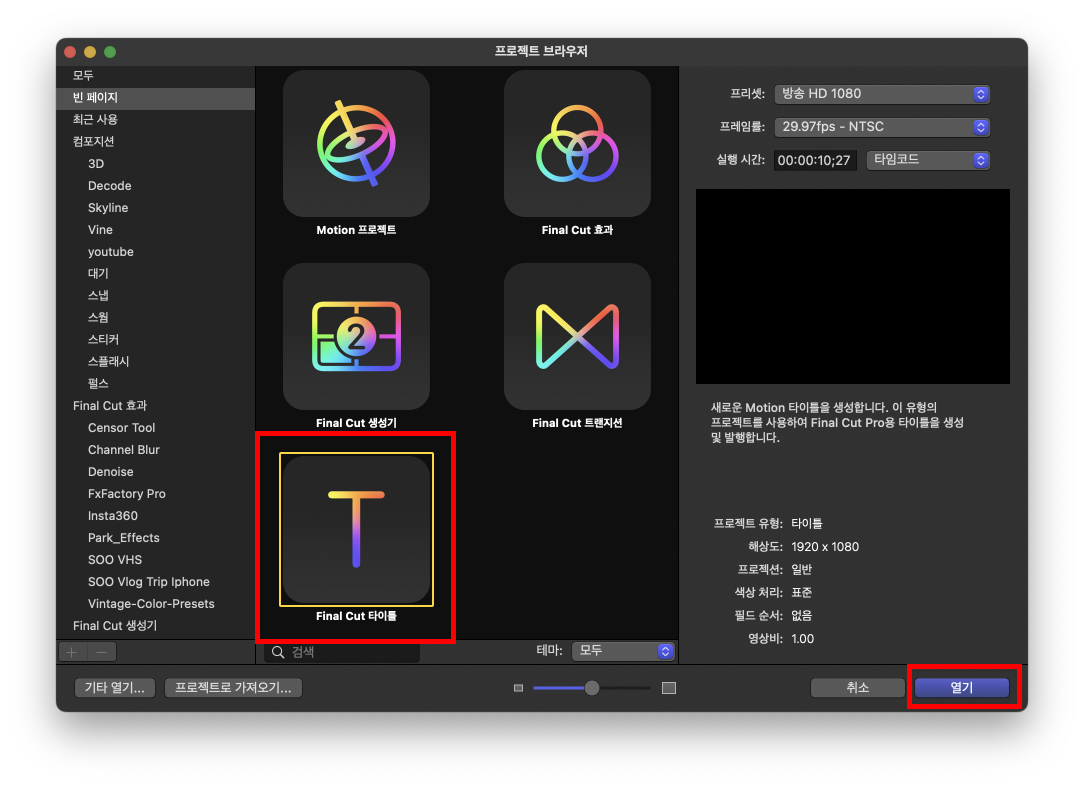Select the Final Cut 트랜지션 icon
This screenshot has width=1084, height=786.
tap(577, 337)
